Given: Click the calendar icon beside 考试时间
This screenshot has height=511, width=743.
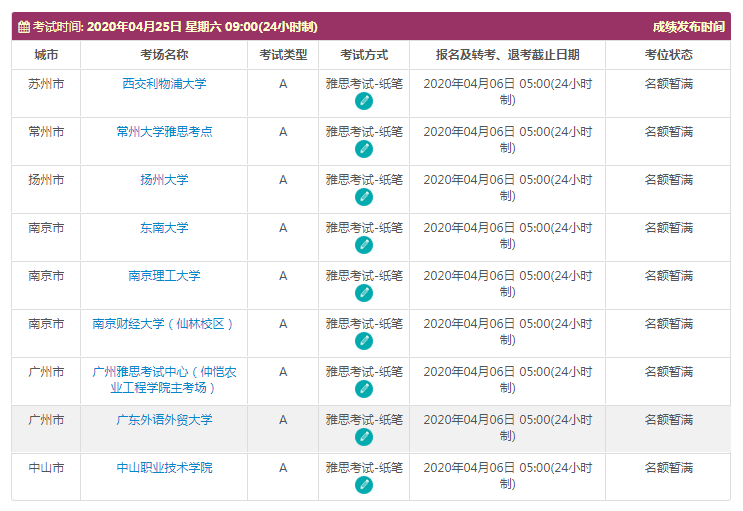Looking at the screenshot, I should pyautogui.click(x=24, y=27).
